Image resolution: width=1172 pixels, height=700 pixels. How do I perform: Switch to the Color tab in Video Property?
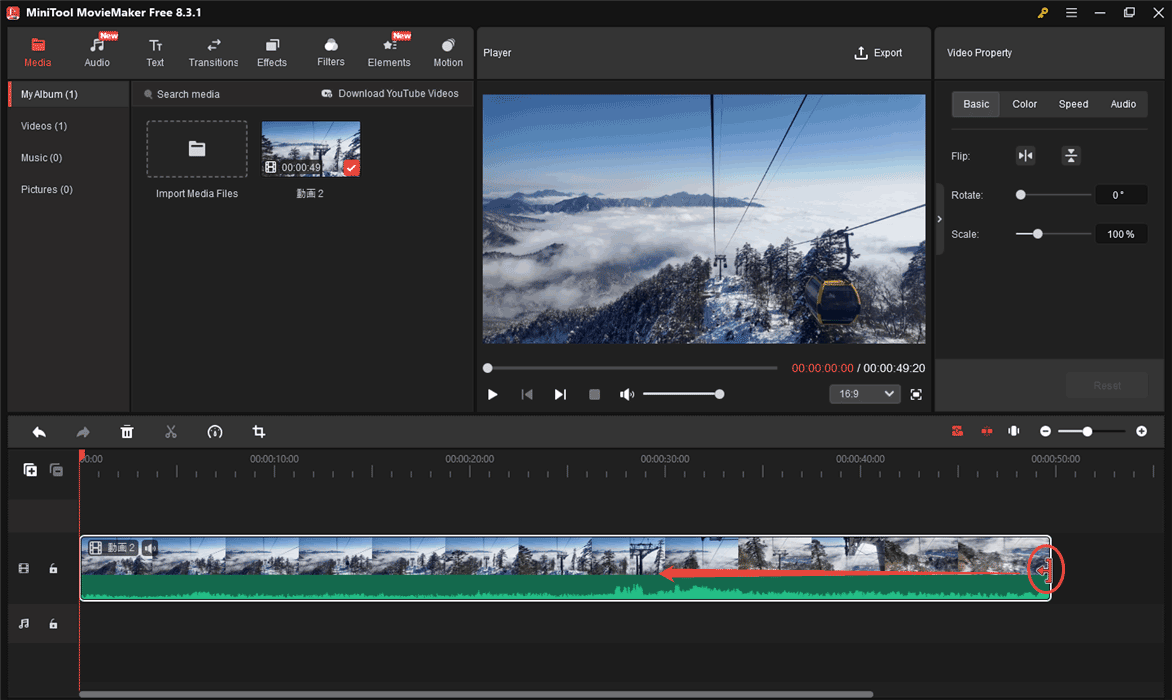tap(1024, 103)
